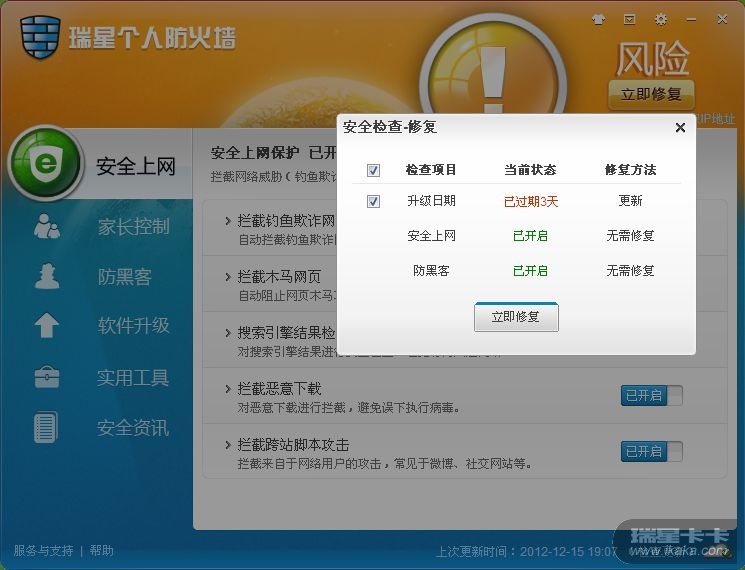Expand the 拦截跨站脚本攻击 item arrow
Screen dimensions: 745x570
coord(228,445)
